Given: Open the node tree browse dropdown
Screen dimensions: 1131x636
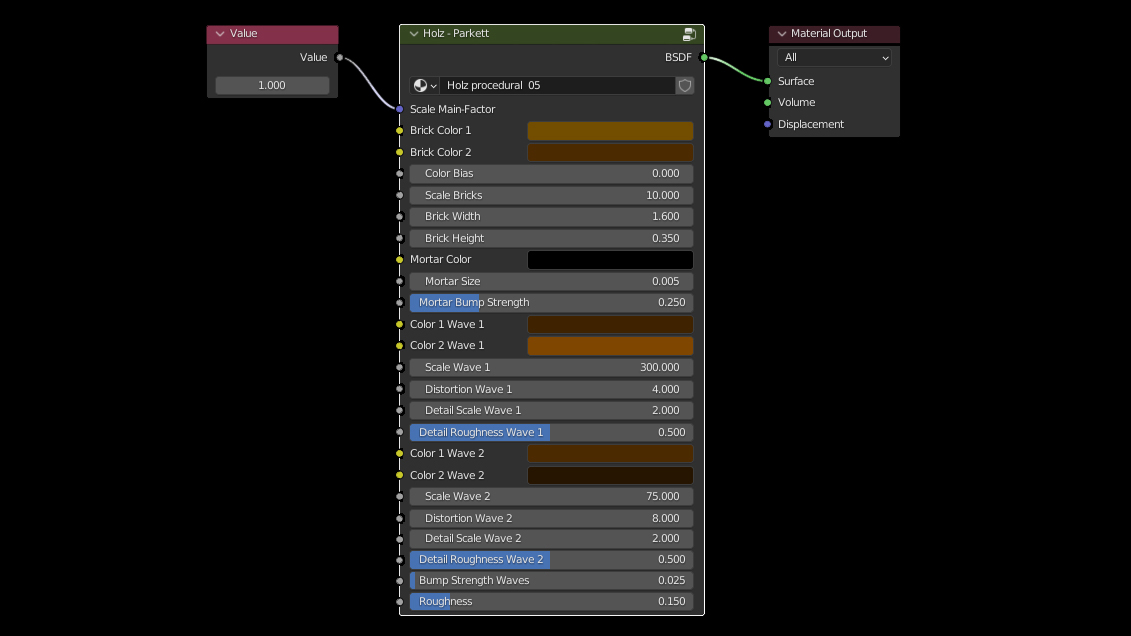Looking at the screenshot, I should tap(425, 86).
